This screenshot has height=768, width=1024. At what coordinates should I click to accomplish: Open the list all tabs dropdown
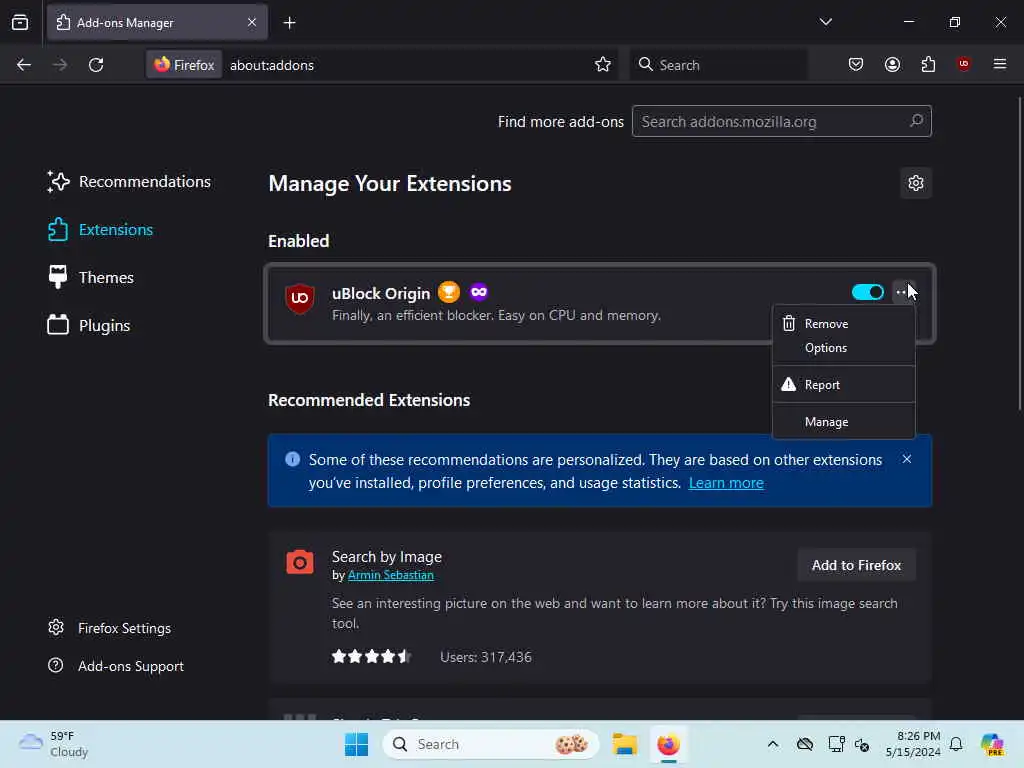[x=825, y=22]
